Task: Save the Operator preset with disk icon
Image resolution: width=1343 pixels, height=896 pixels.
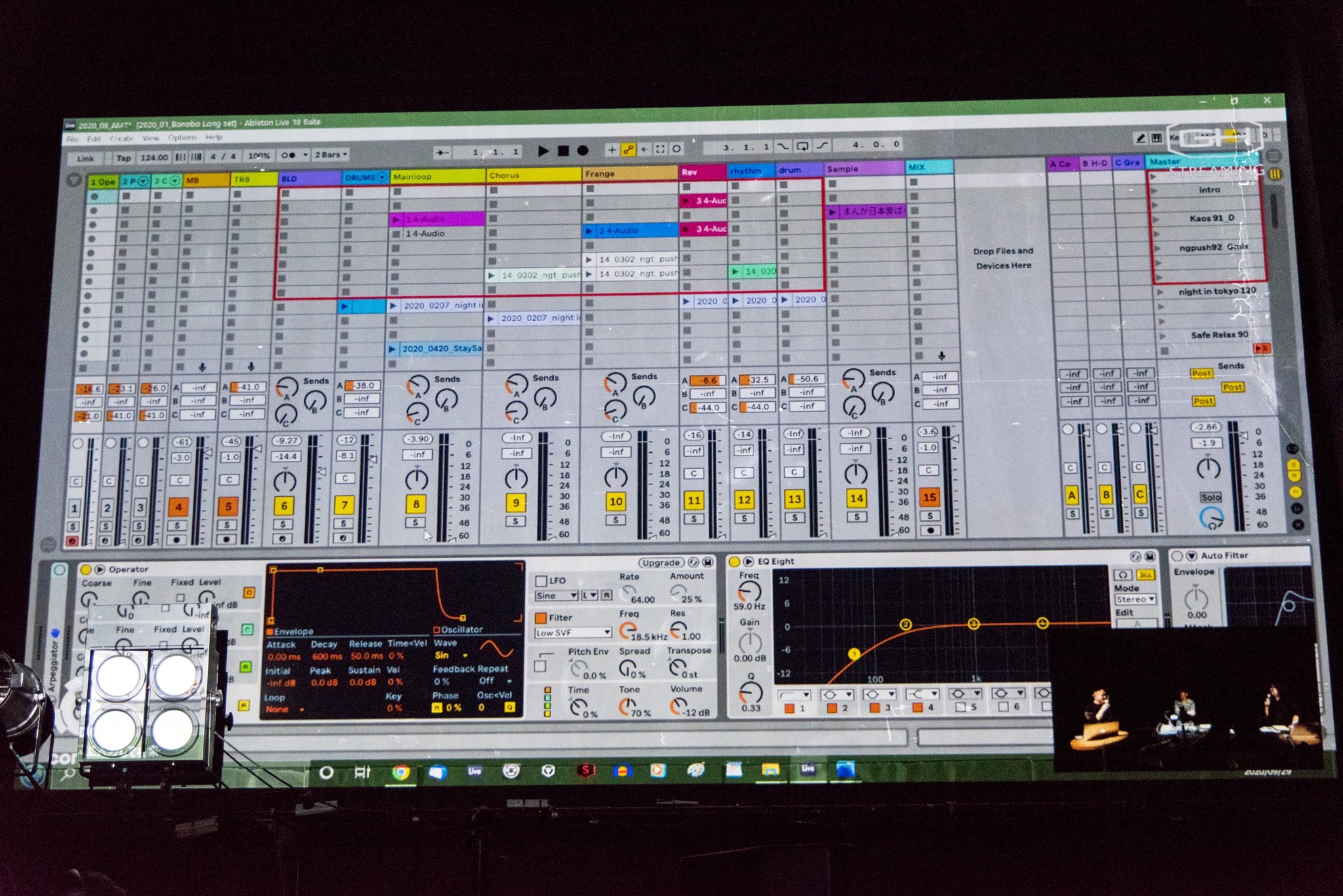Action: point(708,562)
